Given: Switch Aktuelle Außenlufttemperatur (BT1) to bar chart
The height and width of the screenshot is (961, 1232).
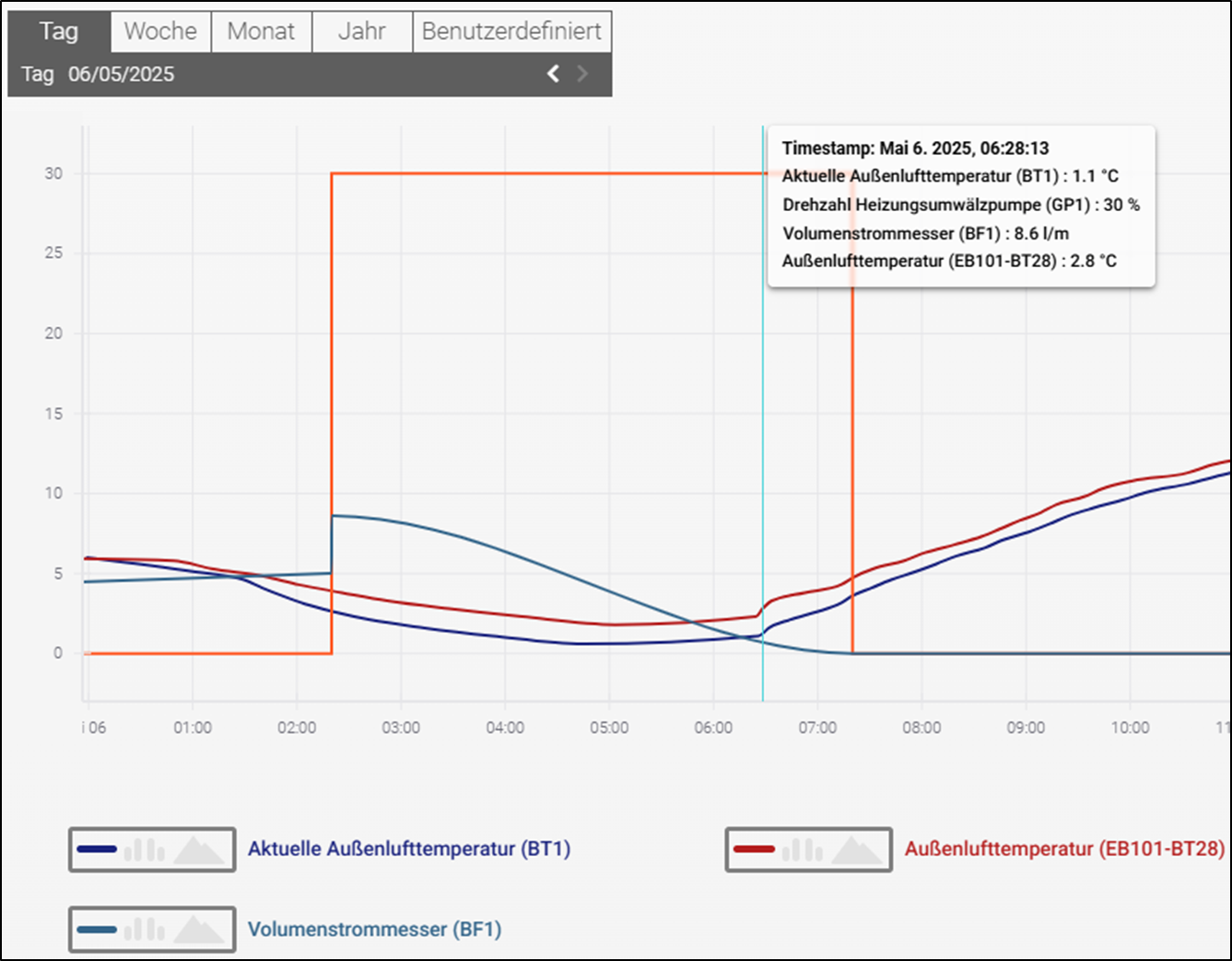Looking at the screenshot, I should tap(145, 849).
